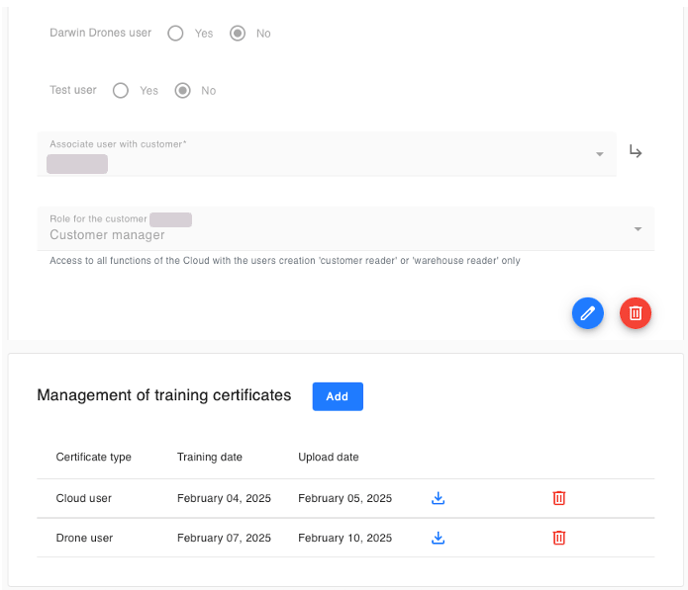Click the Certificate type column header
Screen dimensions: 688x590
(x=93, y=457)
